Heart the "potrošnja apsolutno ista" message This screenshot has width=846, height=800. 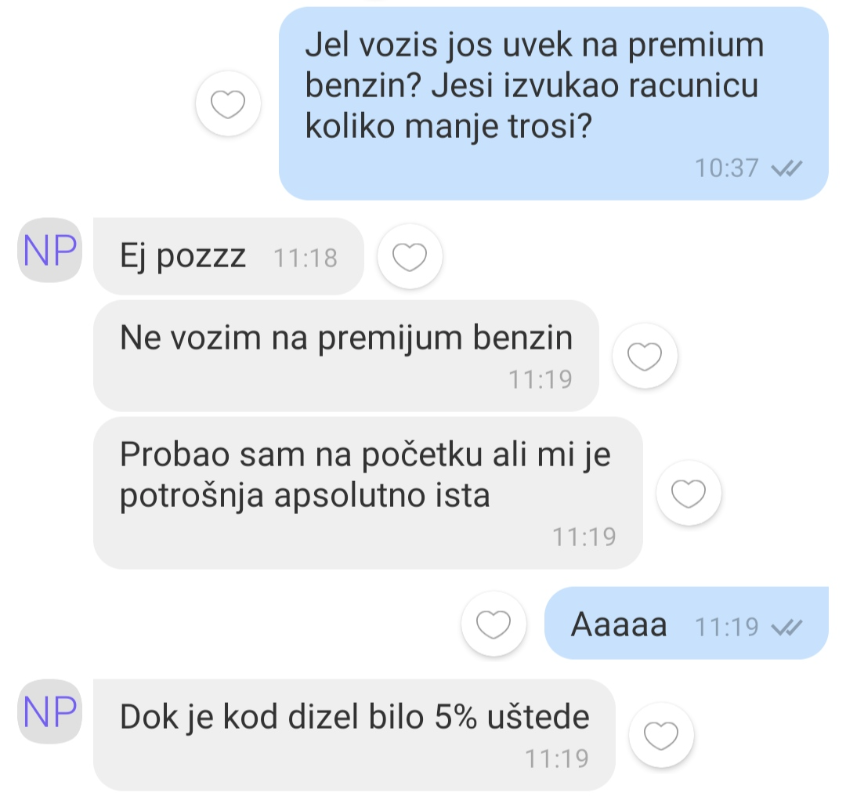[688, 493]
